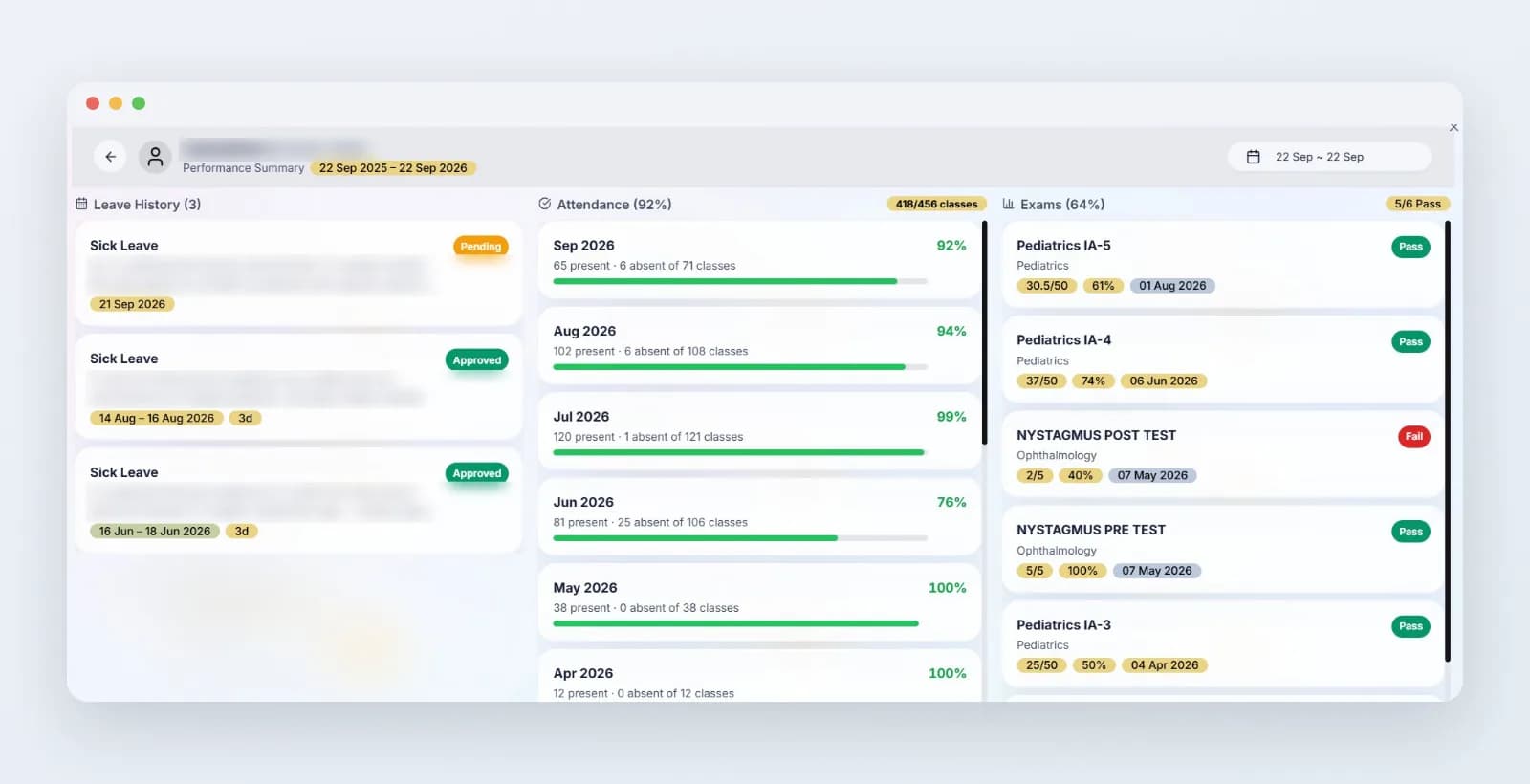Click the 22 Sep 2025 – 22 Sep 2026 period tag
Image resolution: width=1530 pixels, height=784 pixels.
coord(393,168)
